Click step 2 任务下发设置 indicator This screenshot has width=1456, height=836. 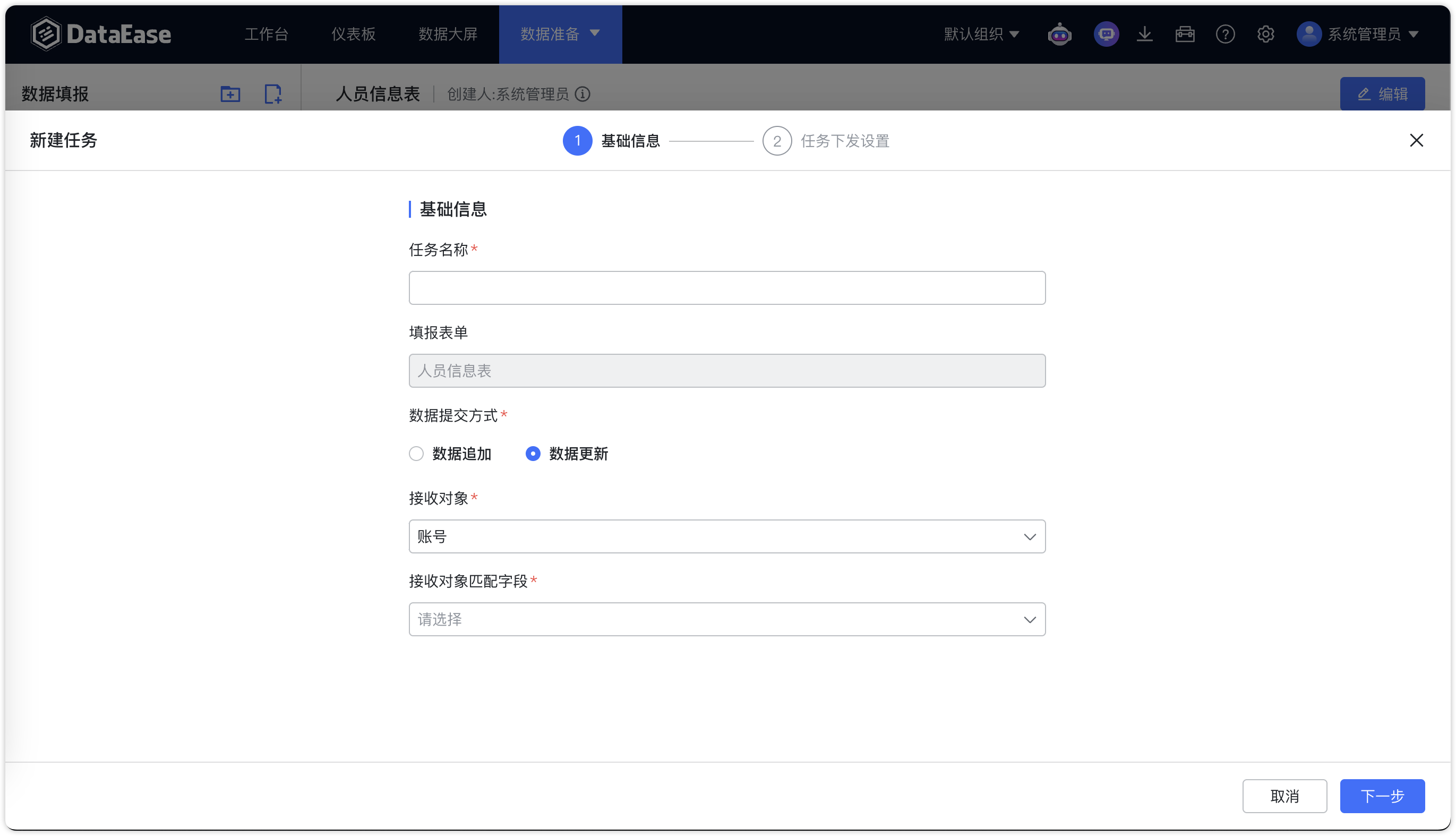click(x=825, y=141)
